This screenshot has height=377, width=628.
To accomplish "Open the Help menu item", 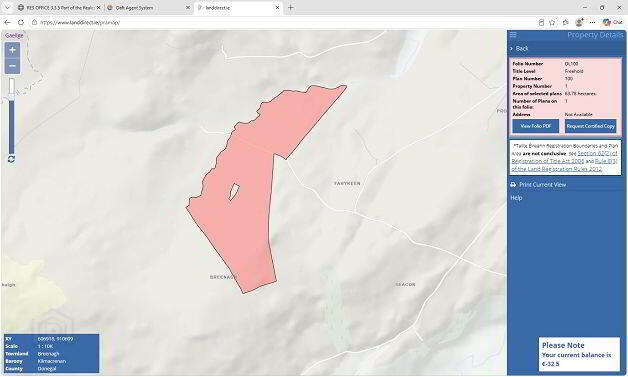I will pos(516,198).
